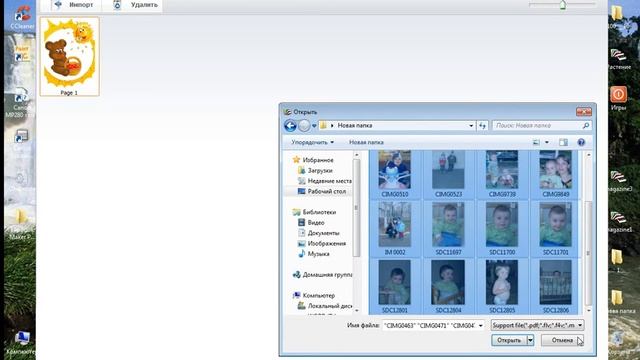
Task: Click the CCleaner desktop shortcut
Action: [x=22, y=16]
